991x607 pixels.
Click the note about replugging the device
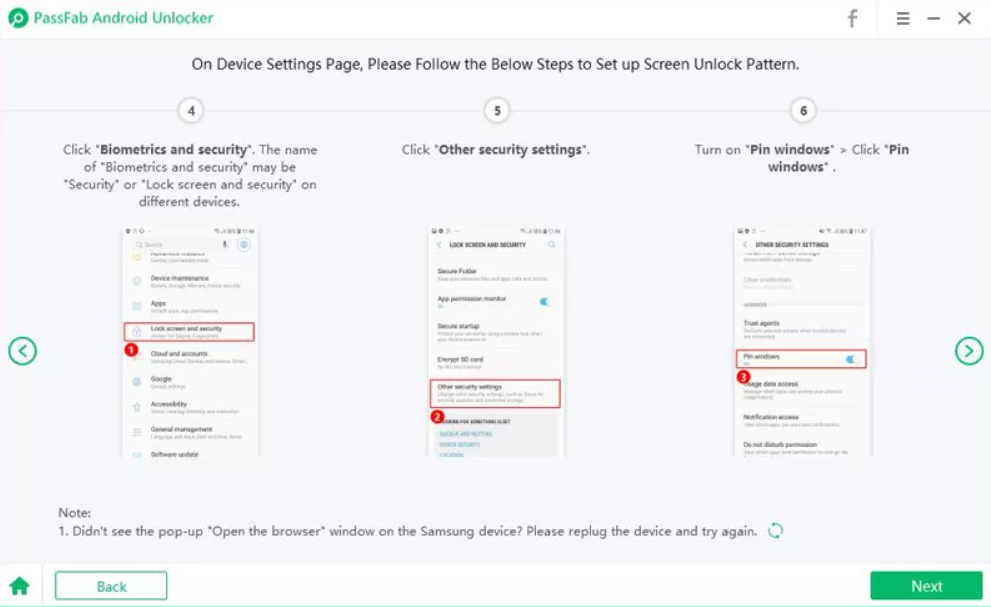(x=408, y=531)
